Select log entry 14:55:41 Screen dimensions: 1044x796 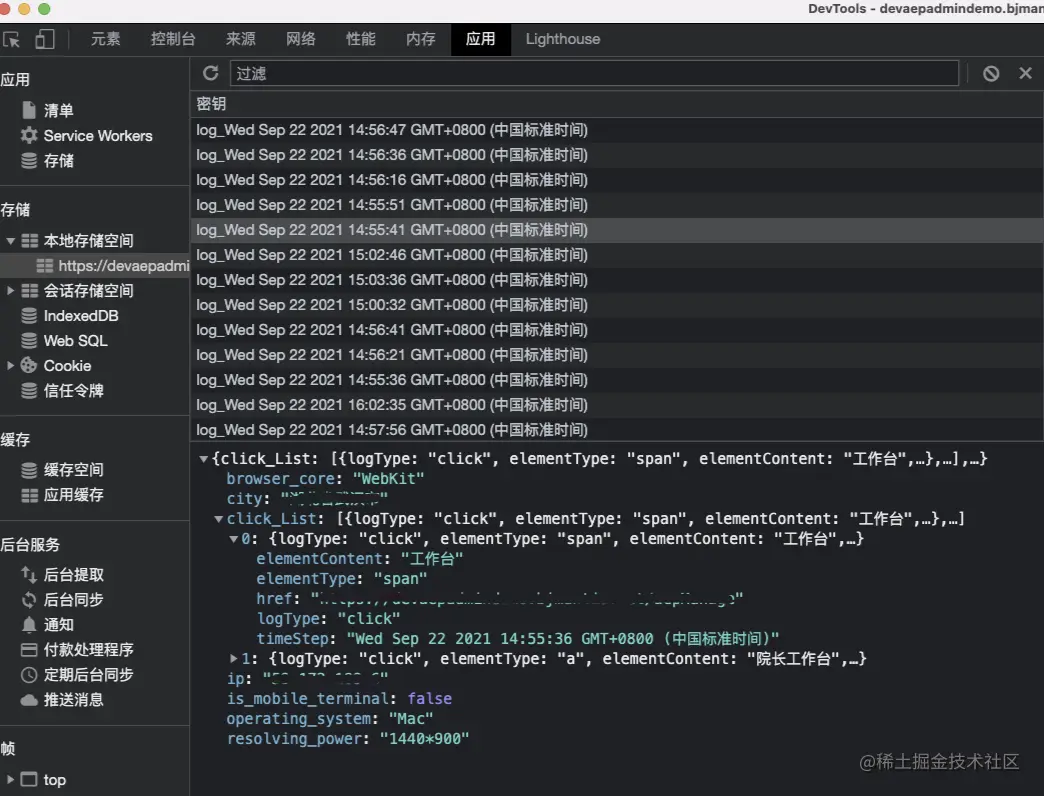click(617, 230)
